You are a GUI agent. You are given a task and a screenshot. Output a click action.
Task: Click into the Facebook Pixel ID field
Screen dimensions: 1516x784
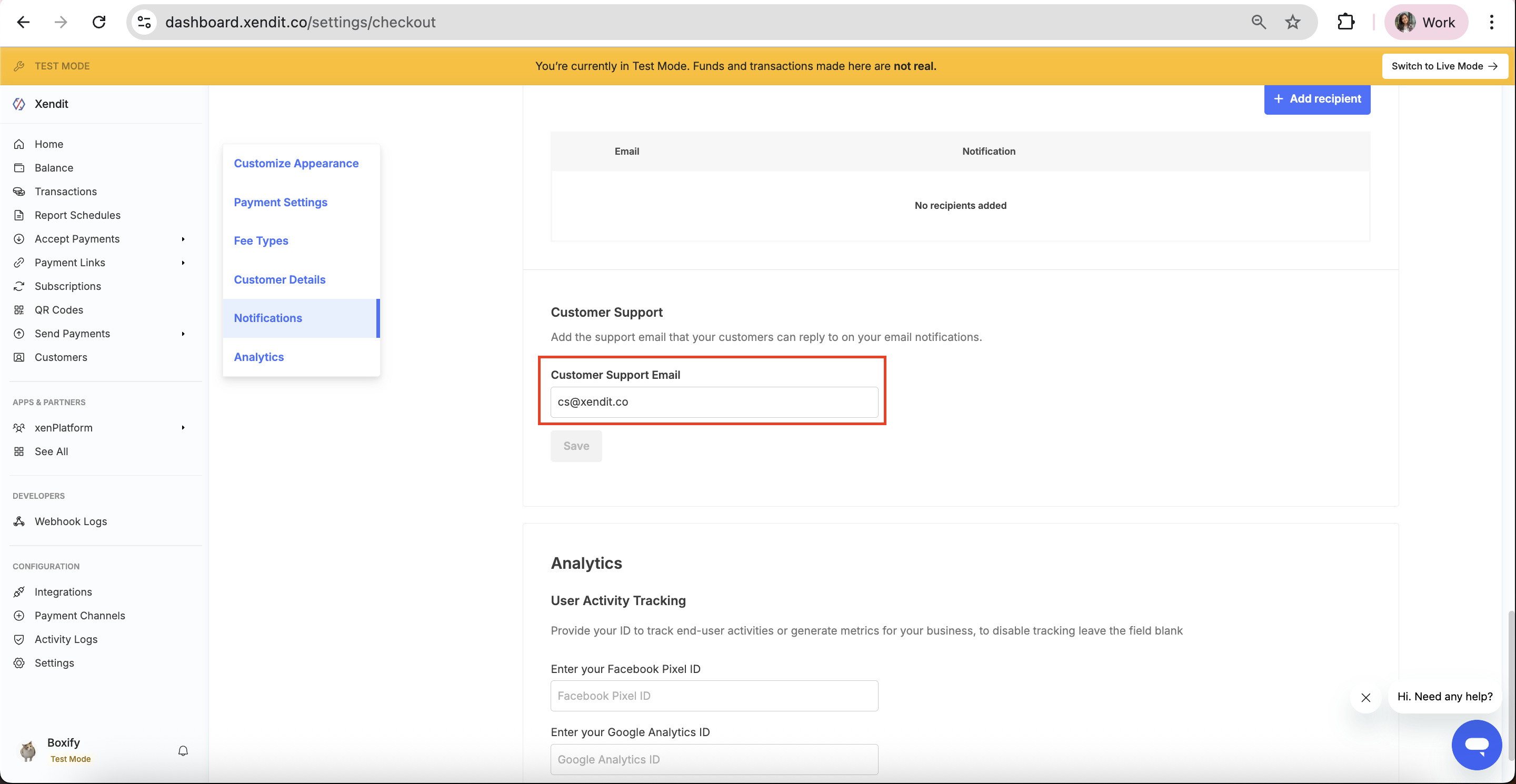click(714, 696)
